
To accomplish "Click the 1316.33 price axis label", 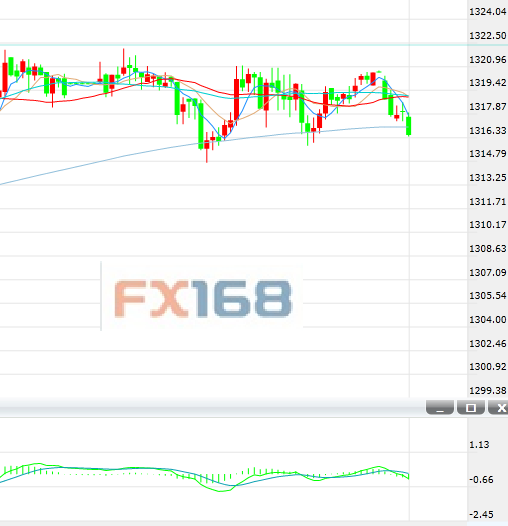I will click(488, 130).
